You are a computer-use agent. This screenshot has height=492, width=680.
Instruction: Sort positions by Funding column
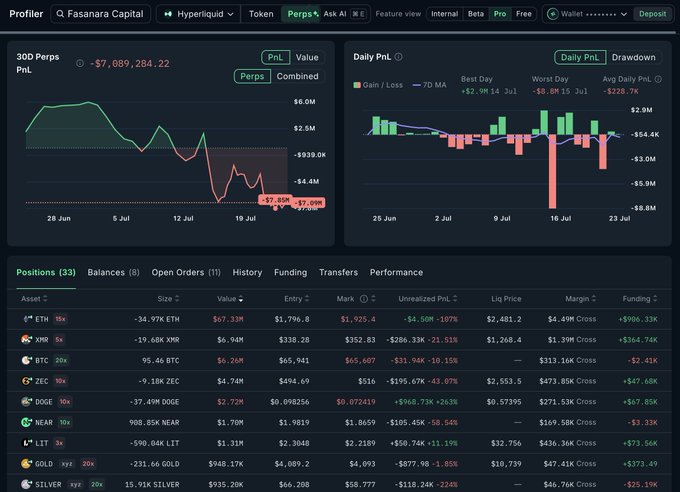[640, 298]
